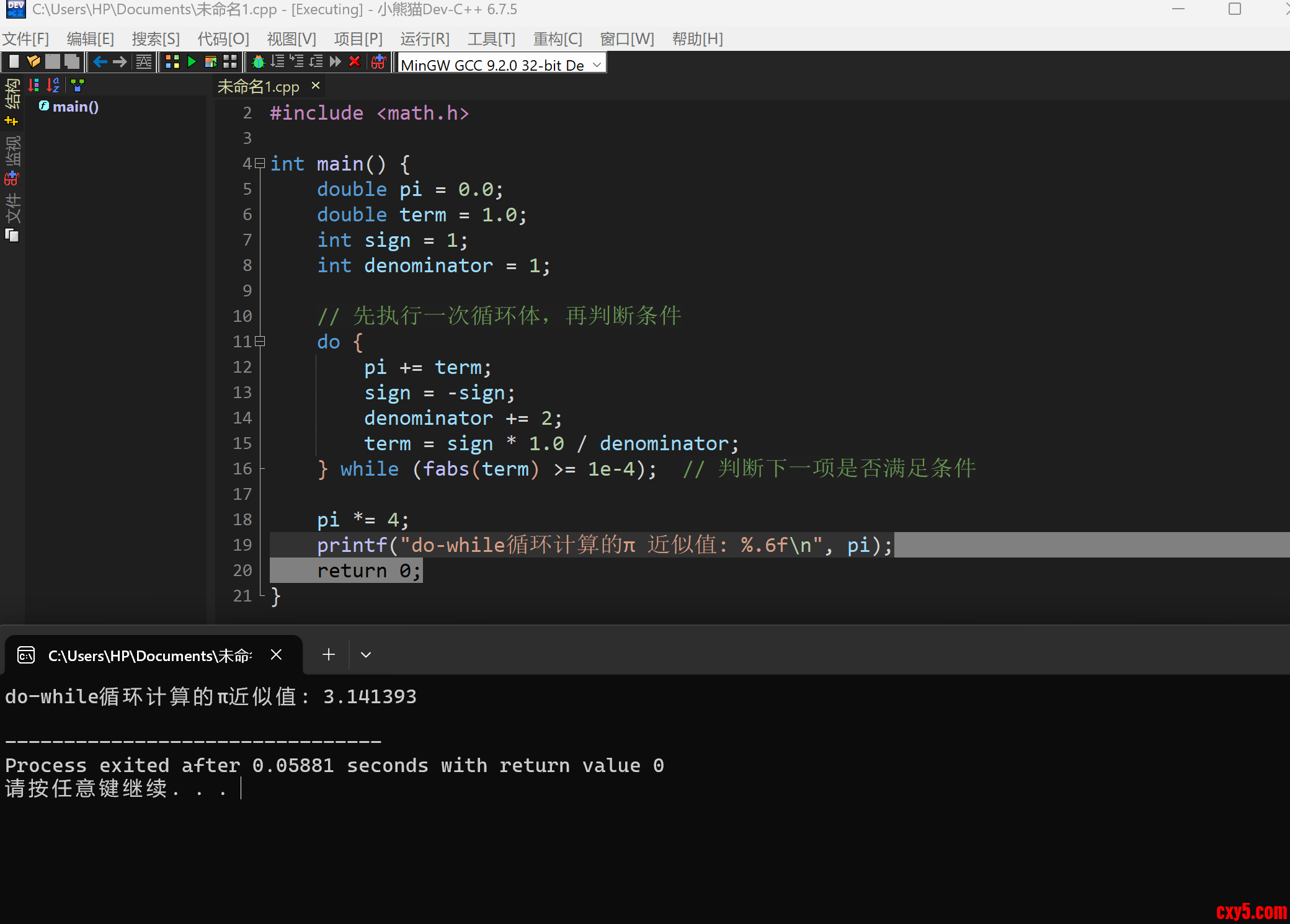1290x924 pixels.
Task: Click the Open File folder icon
Action: click(x=33, y=61)
